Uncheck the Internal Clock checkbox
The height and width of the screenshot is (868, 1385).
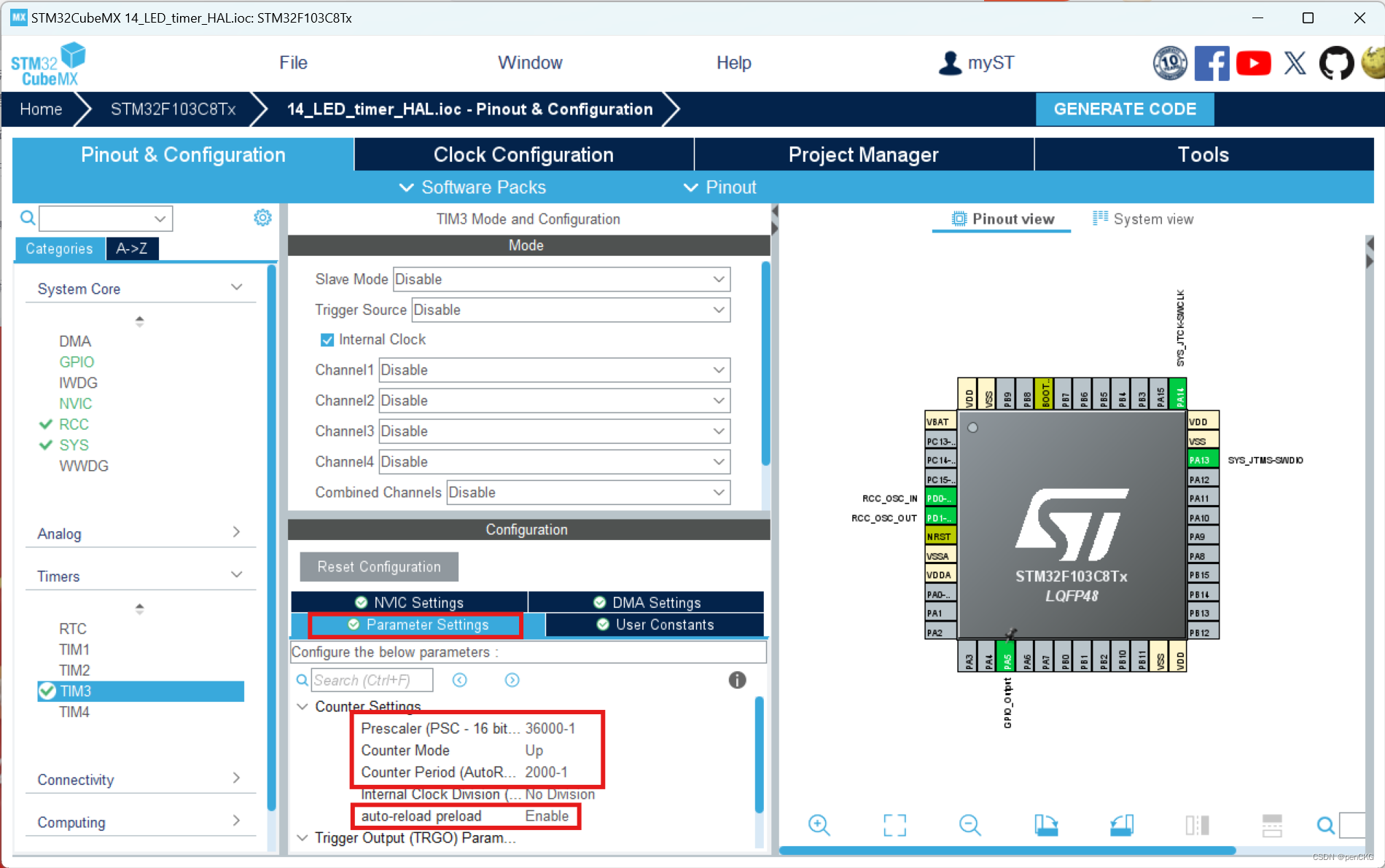(x=327, y=339)
